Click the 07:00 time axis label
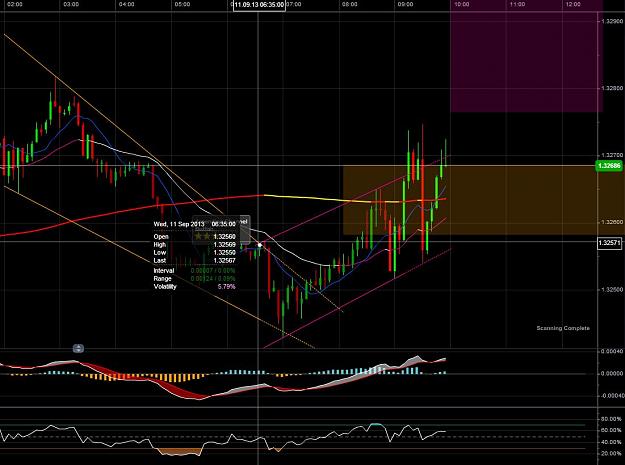 294,4
